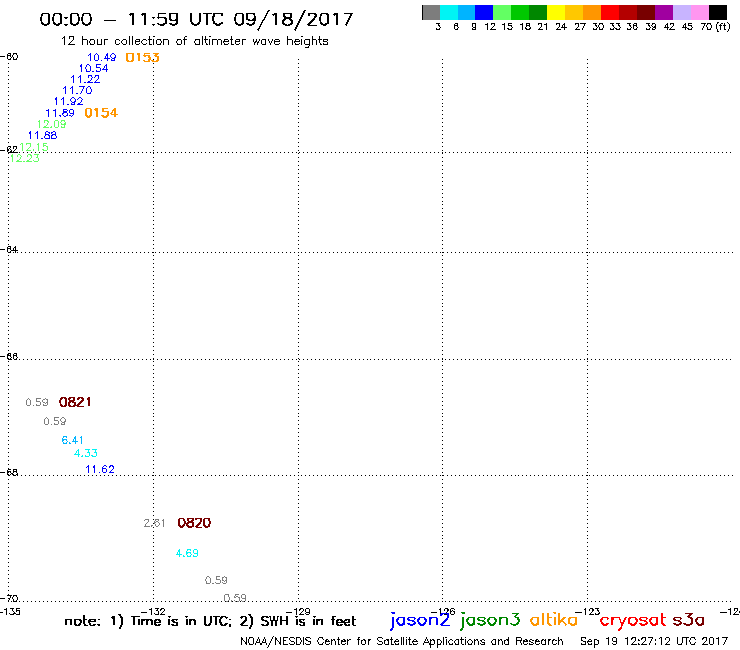Image resolution: width=740 pixels, height=650 pixels.
Task: Click the blue 11.62 wave height
Action: (x=100, y=469)
